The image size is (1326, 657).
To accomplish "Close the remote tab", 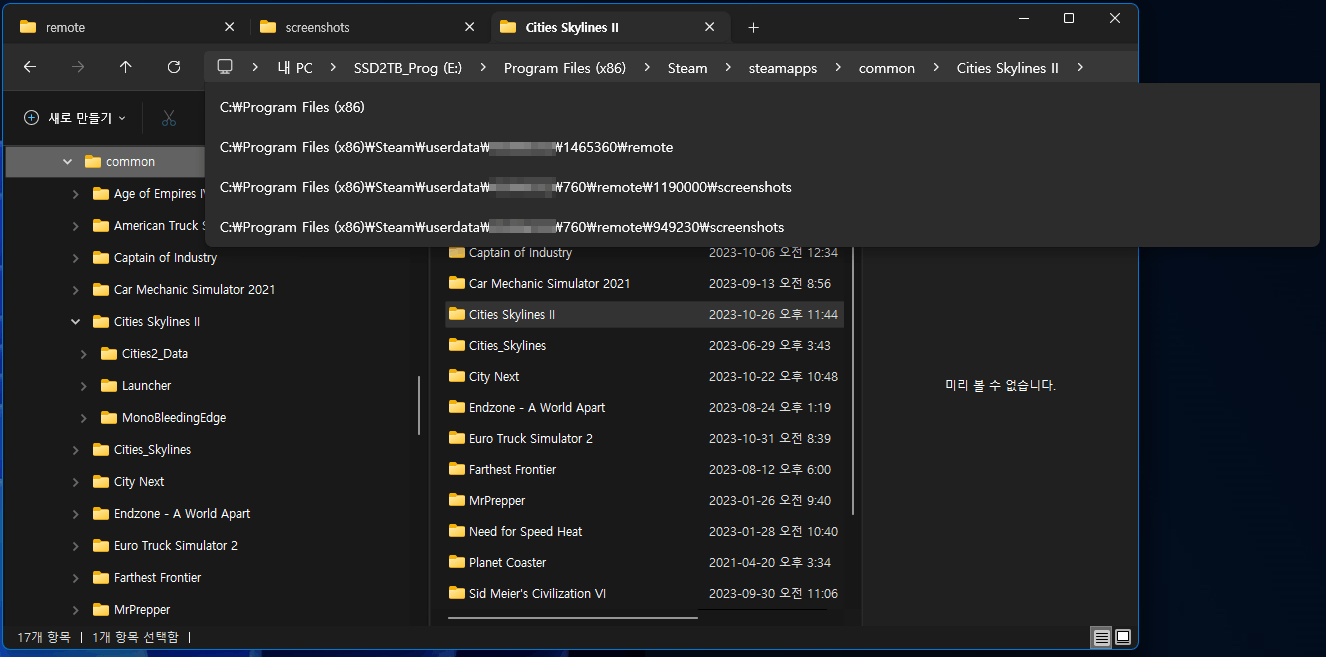I will click(x=229, y=27).
